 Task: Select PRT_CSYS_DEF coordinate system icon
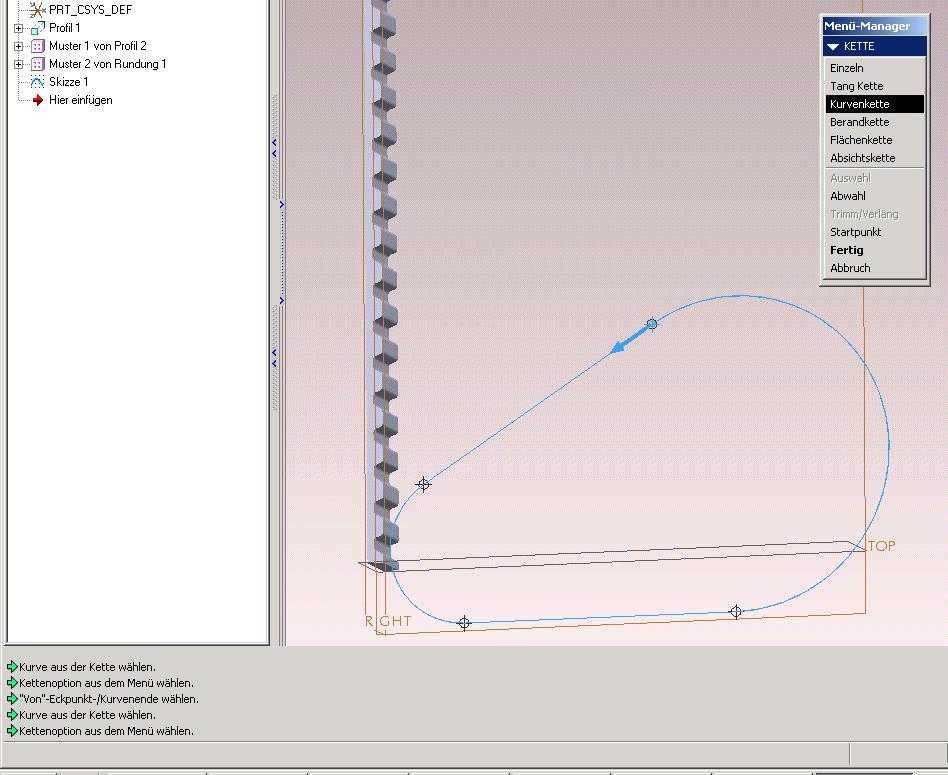[x=37, y=10]
